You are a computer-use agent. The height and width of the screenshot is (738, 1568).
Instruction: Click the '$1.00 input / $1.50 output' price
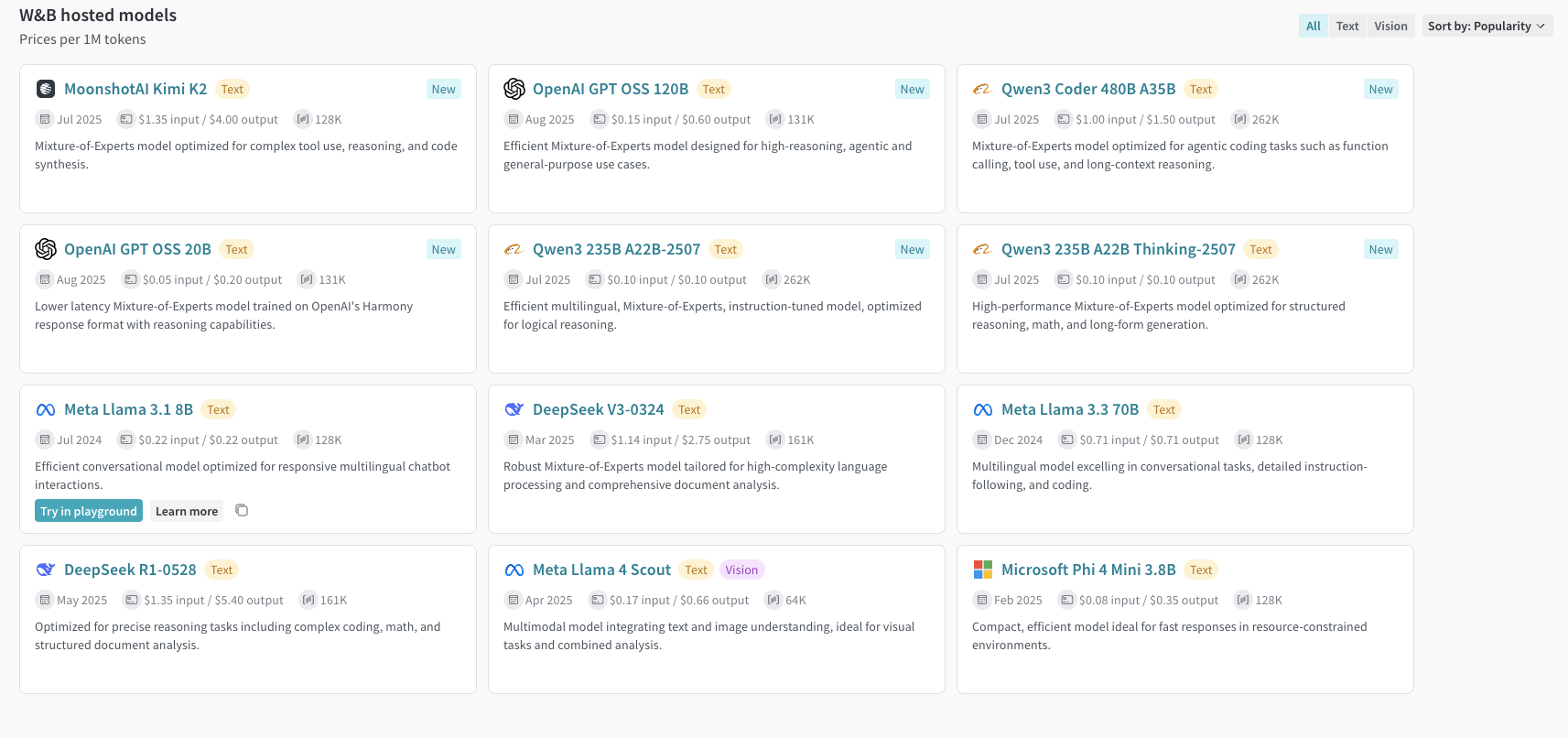pyautogui.click(x=1145, y=119)
